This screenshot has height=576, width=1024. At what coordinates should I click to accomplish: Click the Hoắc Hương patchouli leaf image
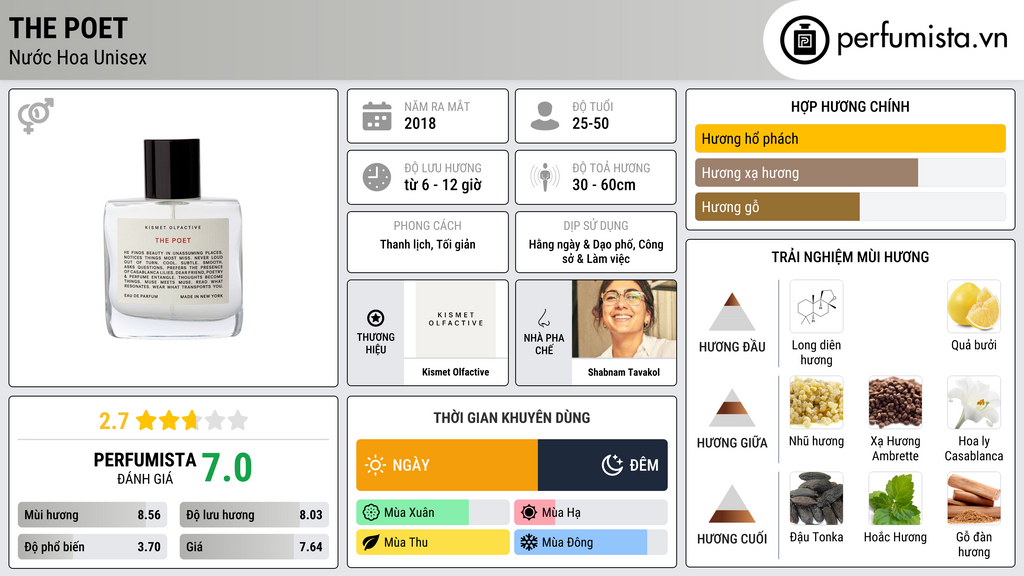click(895, 498)
